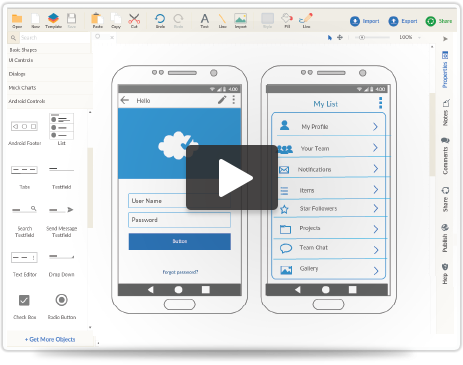Create a new file with New icon
This screenshot has width=463, height=365.
coord(35,19)
